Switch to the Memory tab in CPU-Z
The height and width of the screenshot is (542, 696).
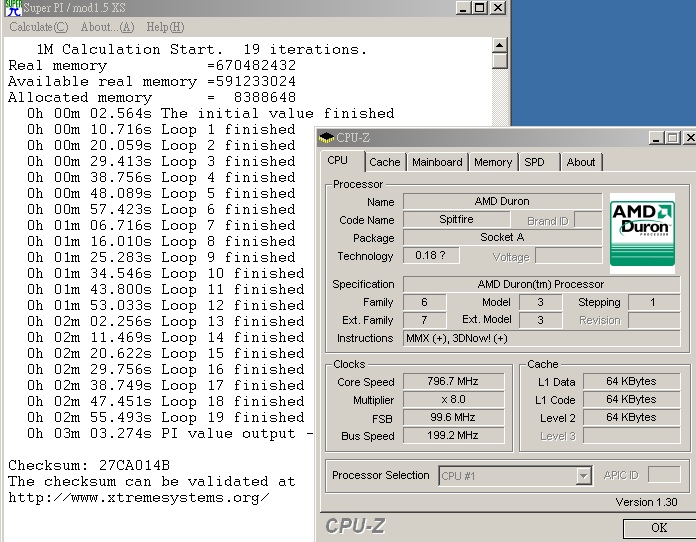coord(493,162)
